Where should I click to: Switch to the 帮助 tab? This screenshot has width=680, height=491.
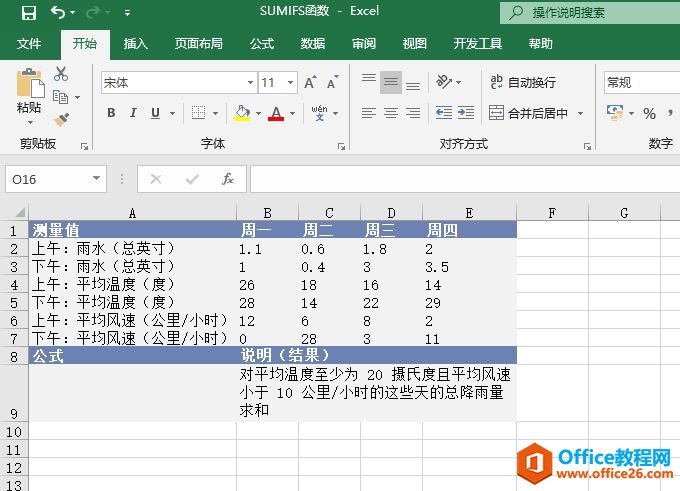[x=540, y=44]
